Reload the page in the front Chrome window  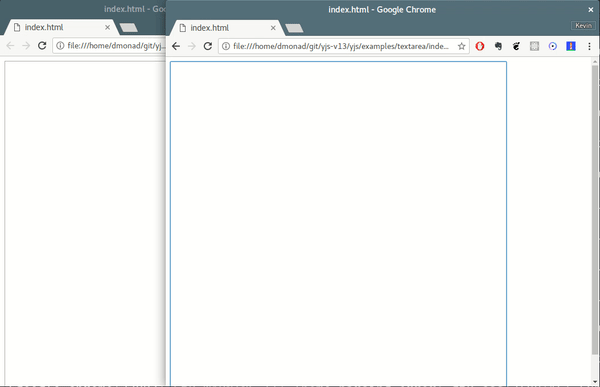[x=208, y=46]
